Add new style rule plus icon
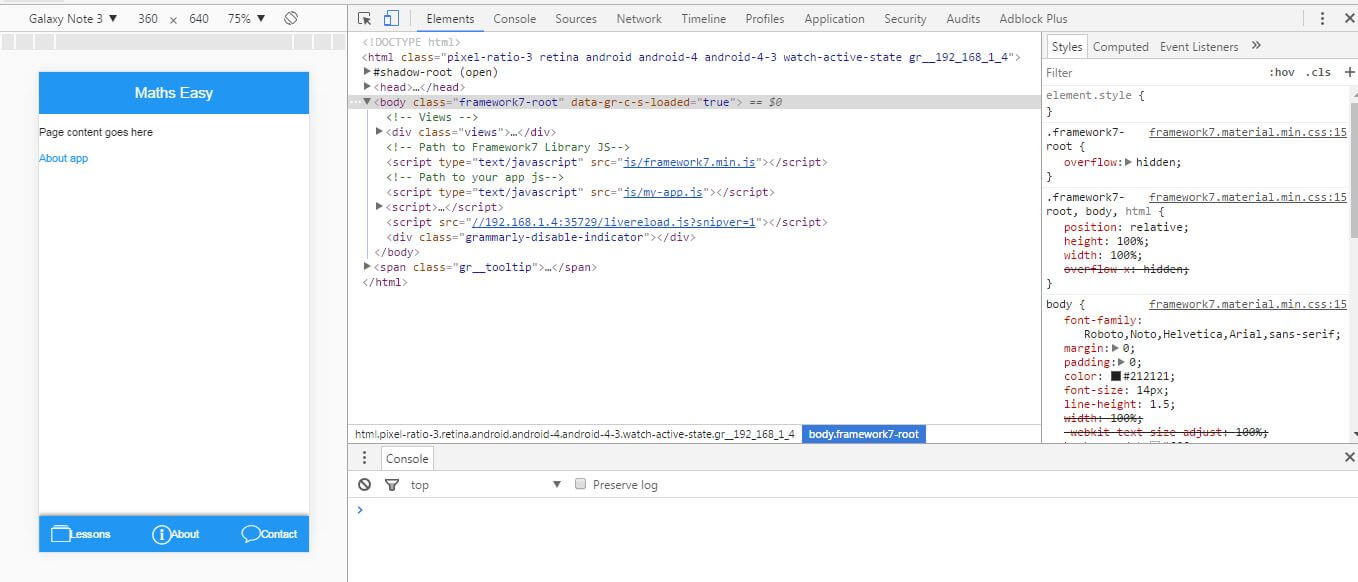 1349,72
